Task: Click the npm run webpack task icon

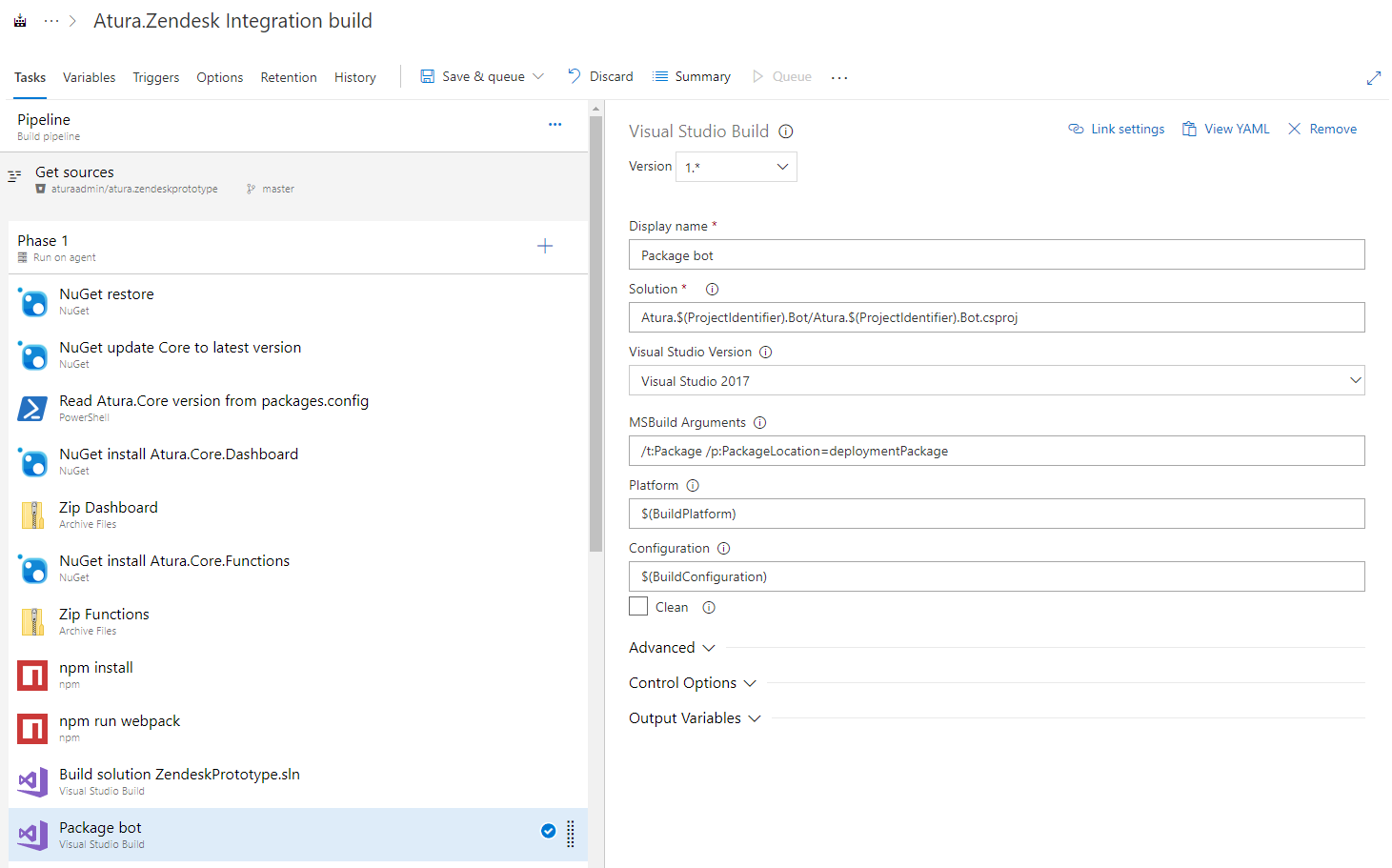Action: 33,729
